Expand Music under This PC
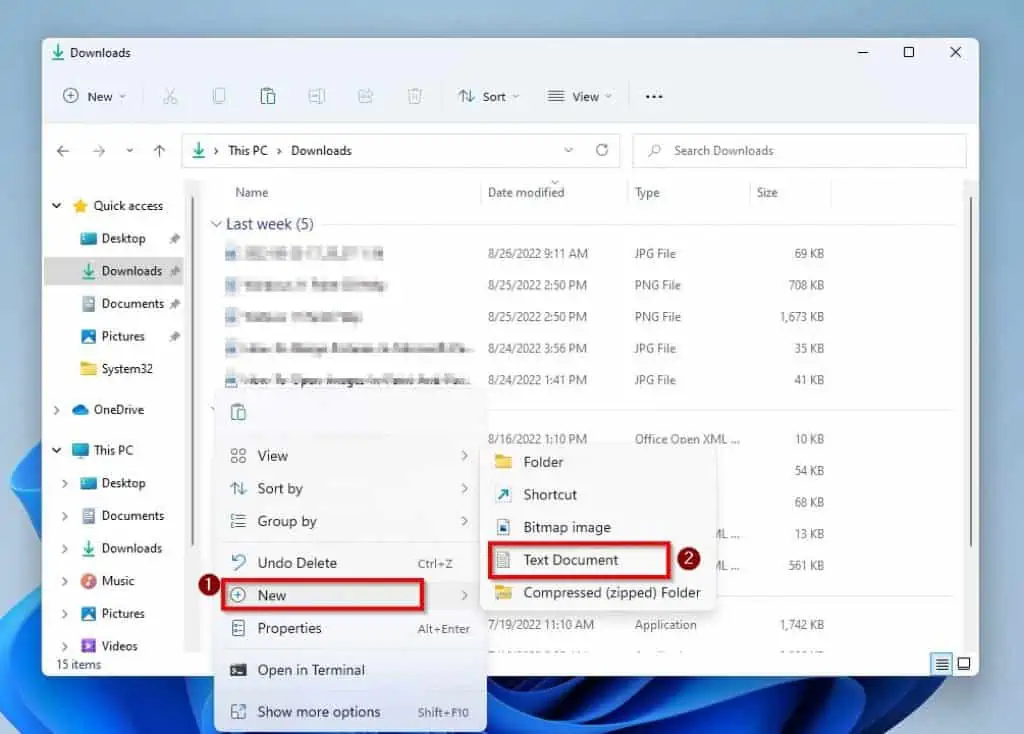Image resolution: width=1024 pixels, height=734 pixels. [x=64, y=581]
